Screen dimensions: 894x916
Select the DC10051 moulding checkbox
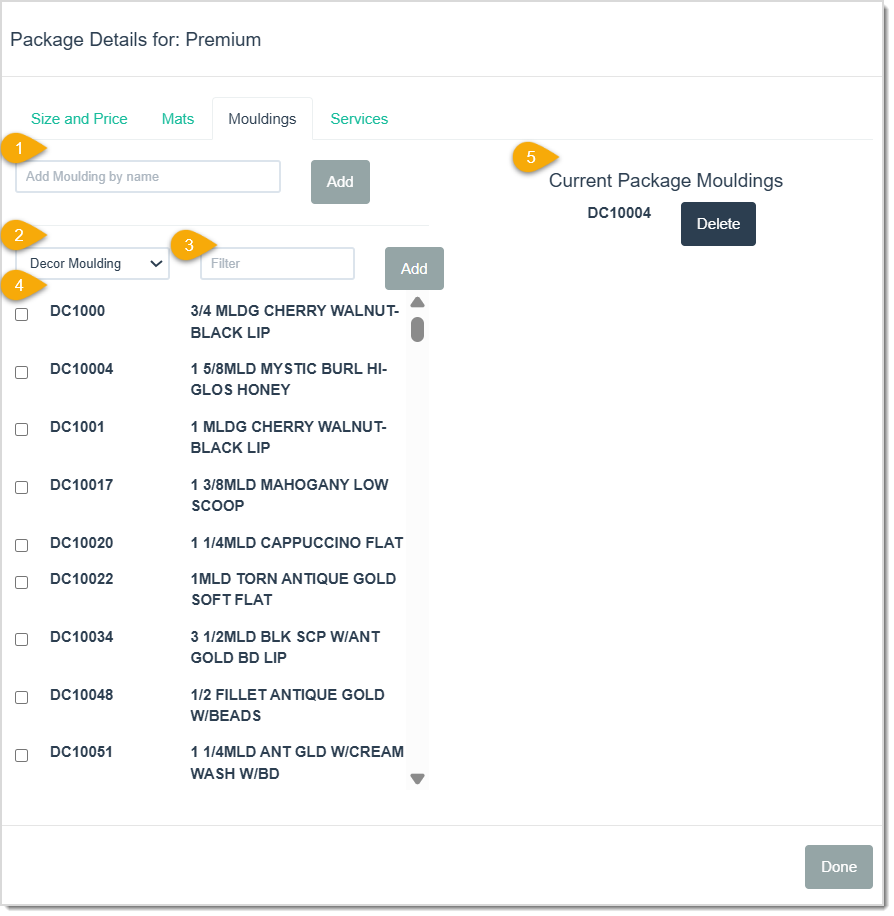21,755
